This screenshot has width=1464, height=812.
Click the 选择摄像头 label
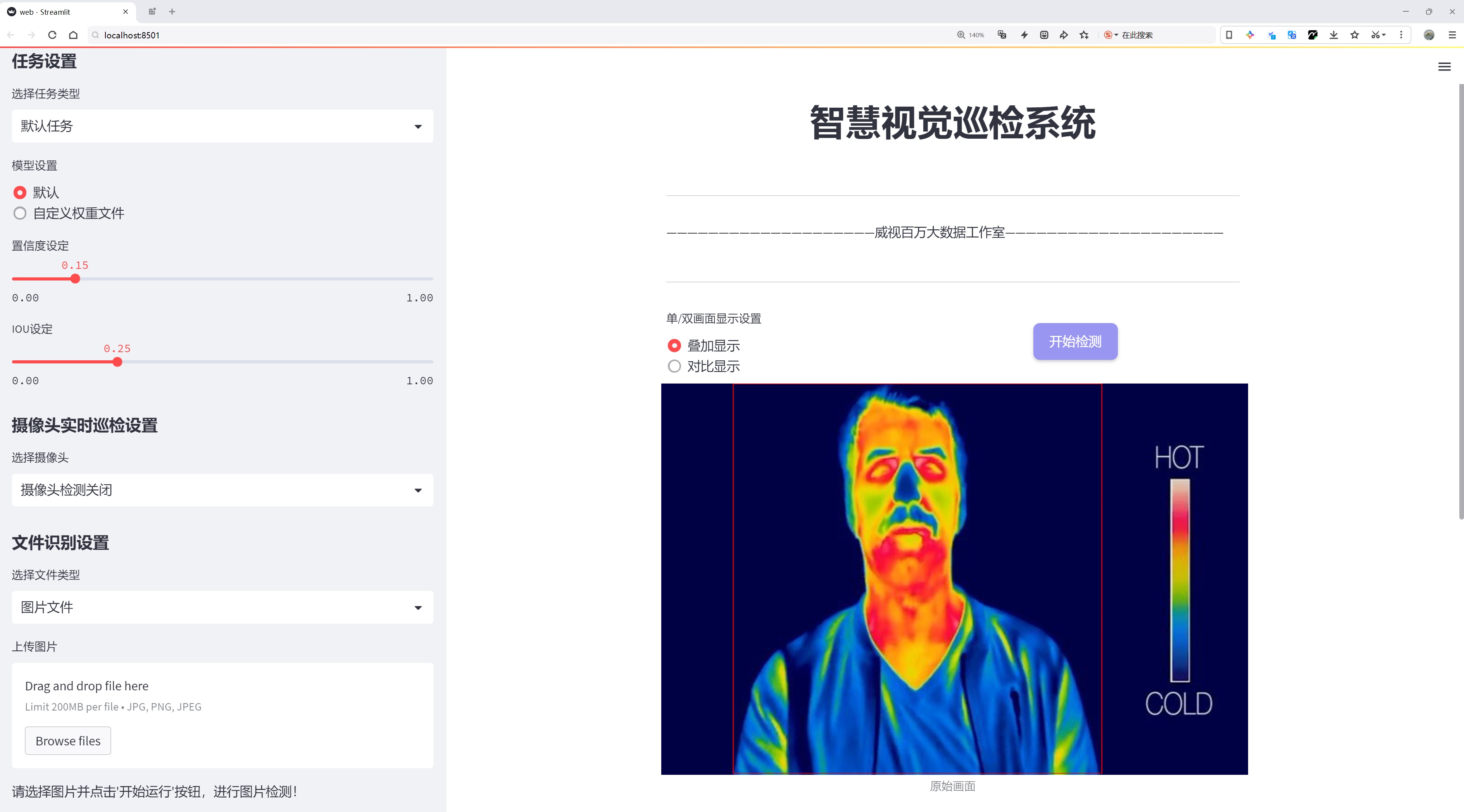click(x=40, y=458)
